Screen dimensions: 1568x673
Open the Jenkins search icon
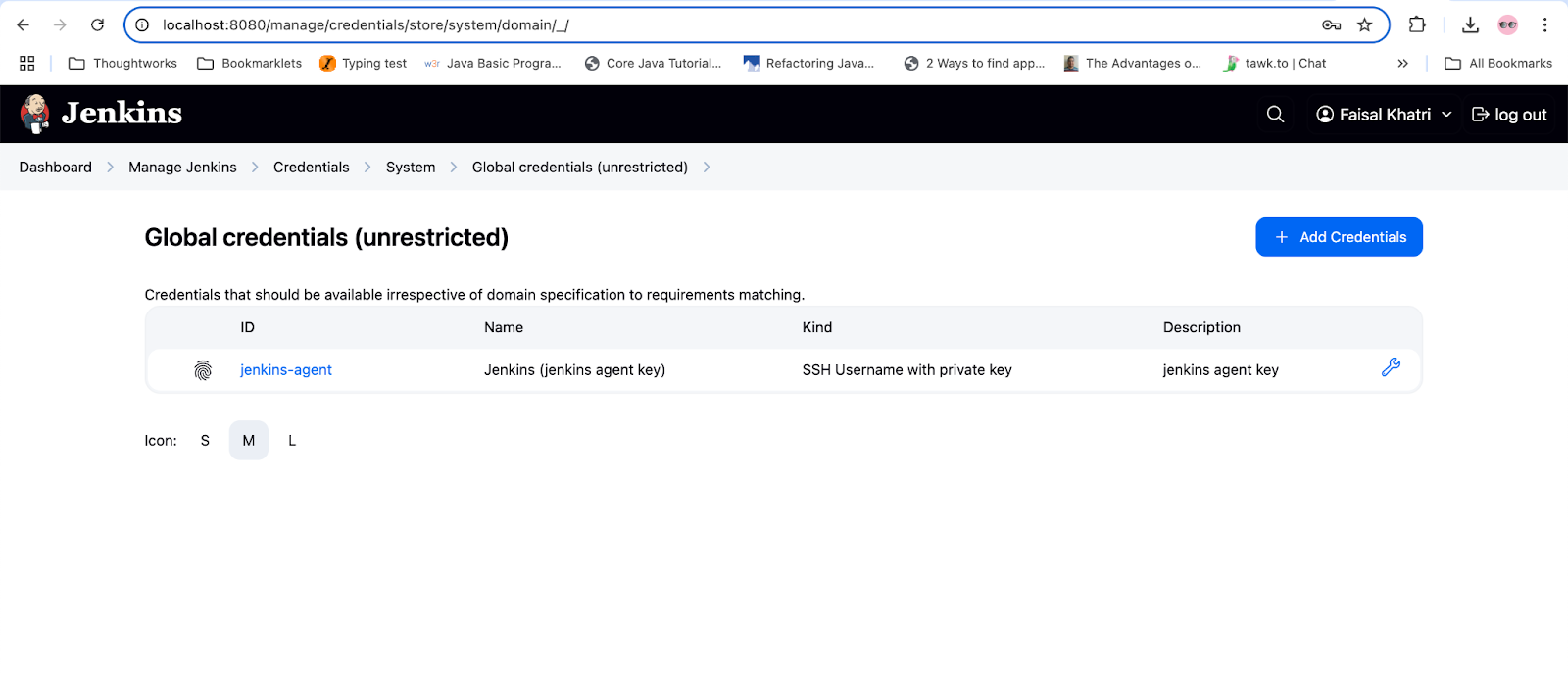pos(1275,115)
